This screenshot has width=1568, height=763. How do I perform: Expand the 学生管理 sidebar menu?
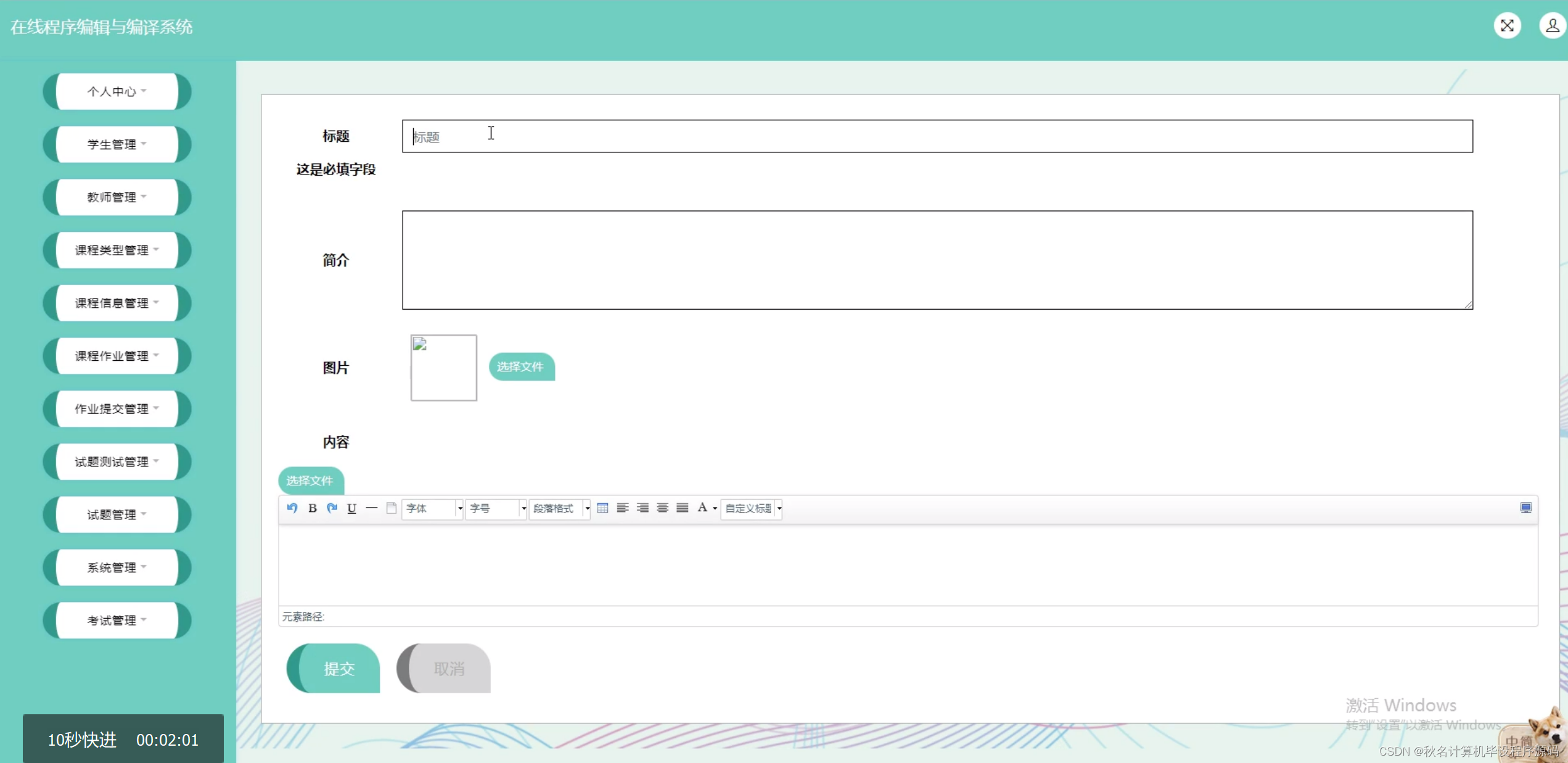[x=117, y=144]
